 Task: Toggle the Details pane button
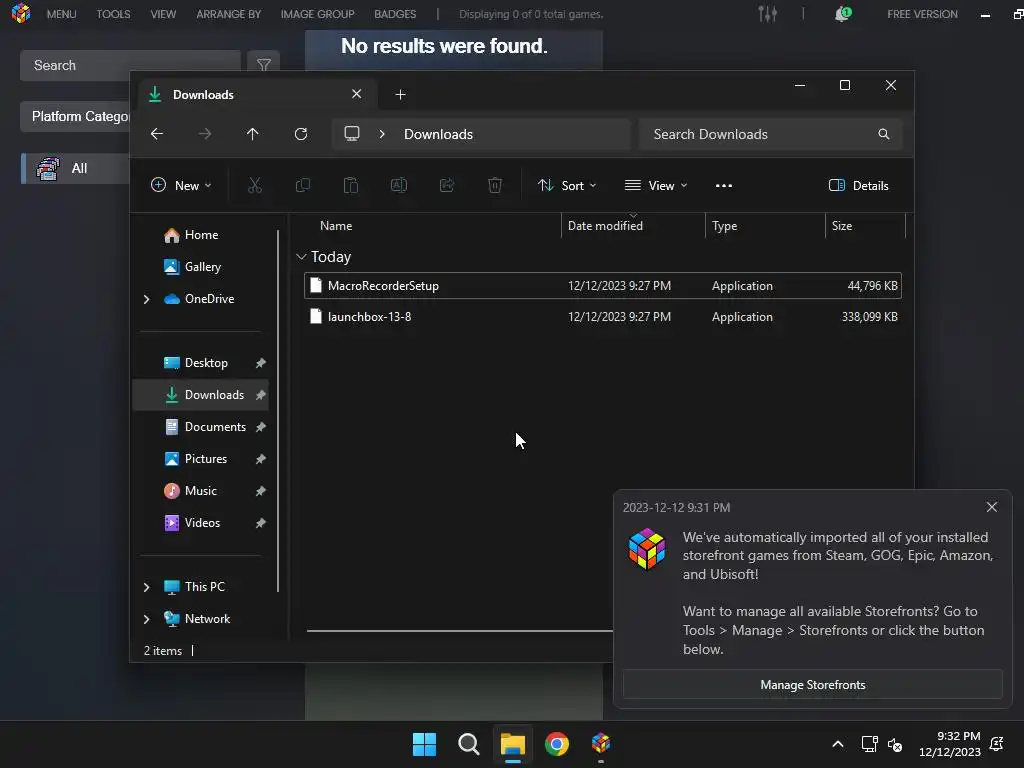(x=859, y=185)
